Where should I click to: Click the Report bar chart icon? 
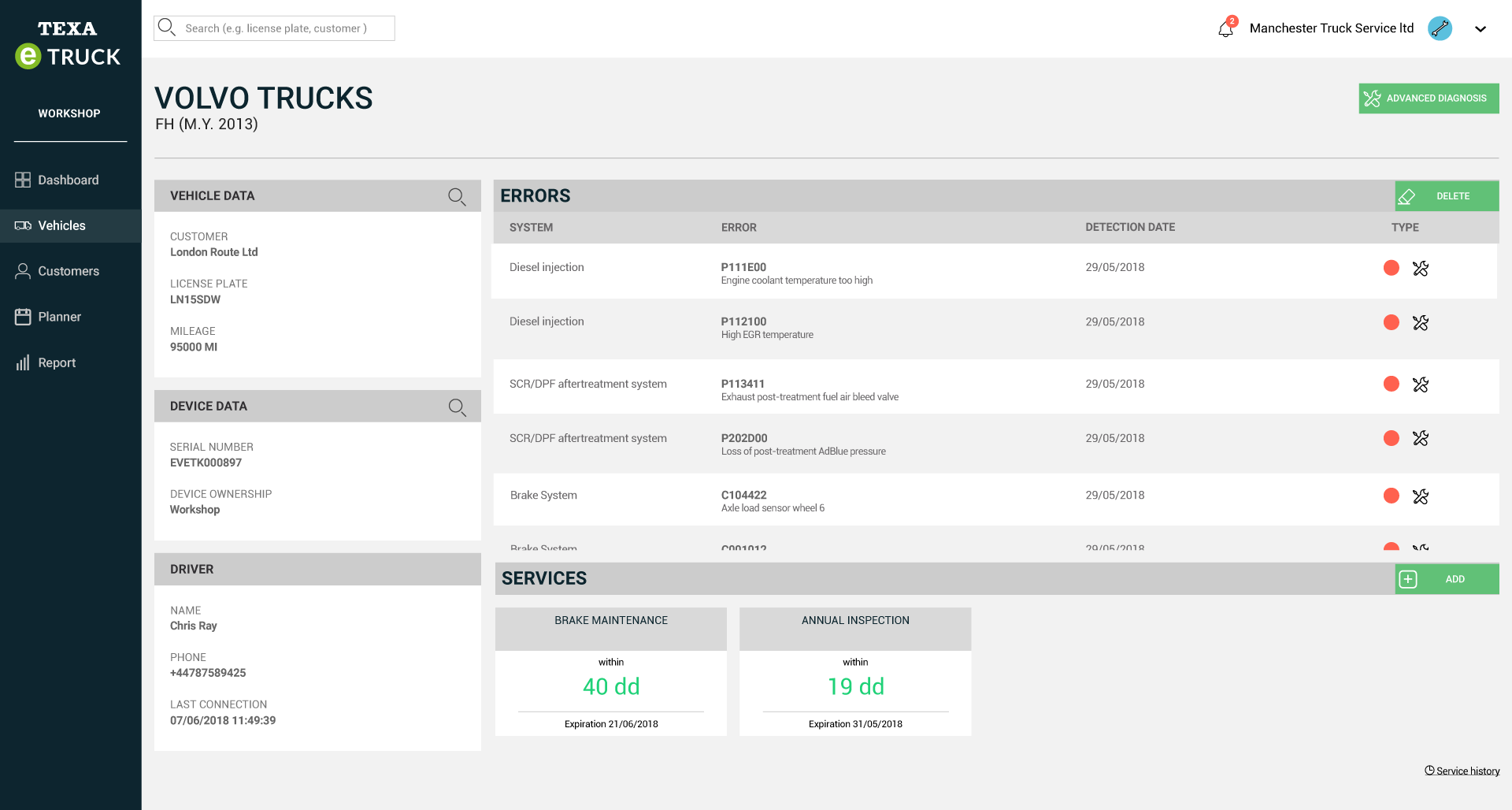click(23, 362)
